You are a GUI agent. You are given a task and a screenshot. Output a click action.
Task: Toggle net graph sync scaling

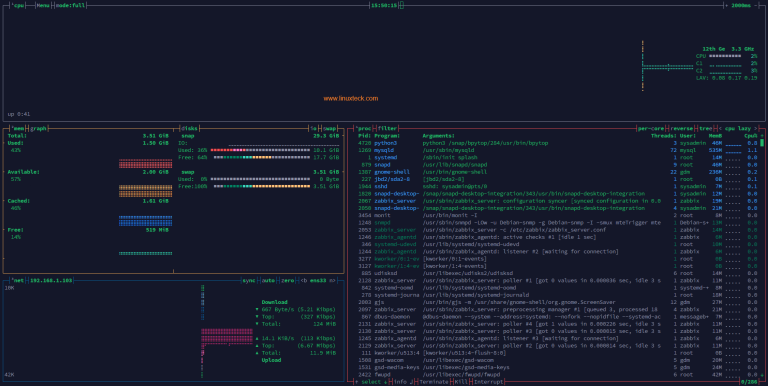pos(249,280)
